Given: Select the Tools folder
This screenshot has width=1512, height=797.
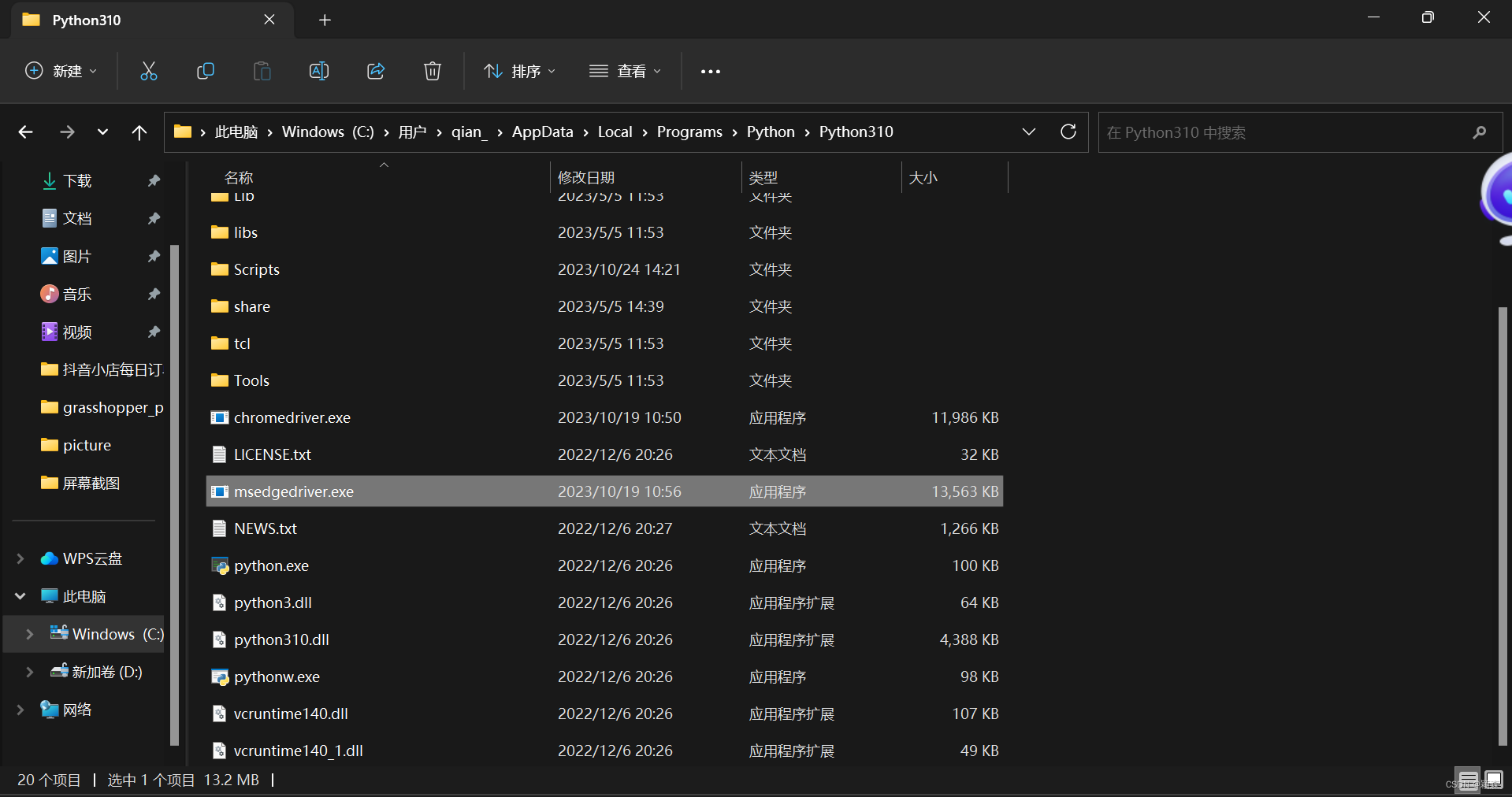Looking at the screenshot, I should pos(251,380).
